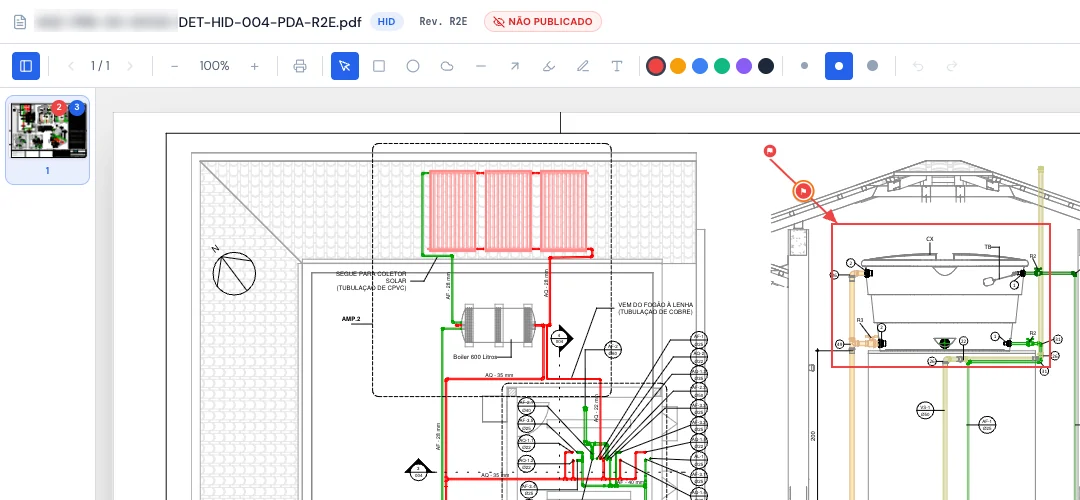1080x500 pixels.
Task: Set medium stroke width dot
Action: tap(839, 66)
